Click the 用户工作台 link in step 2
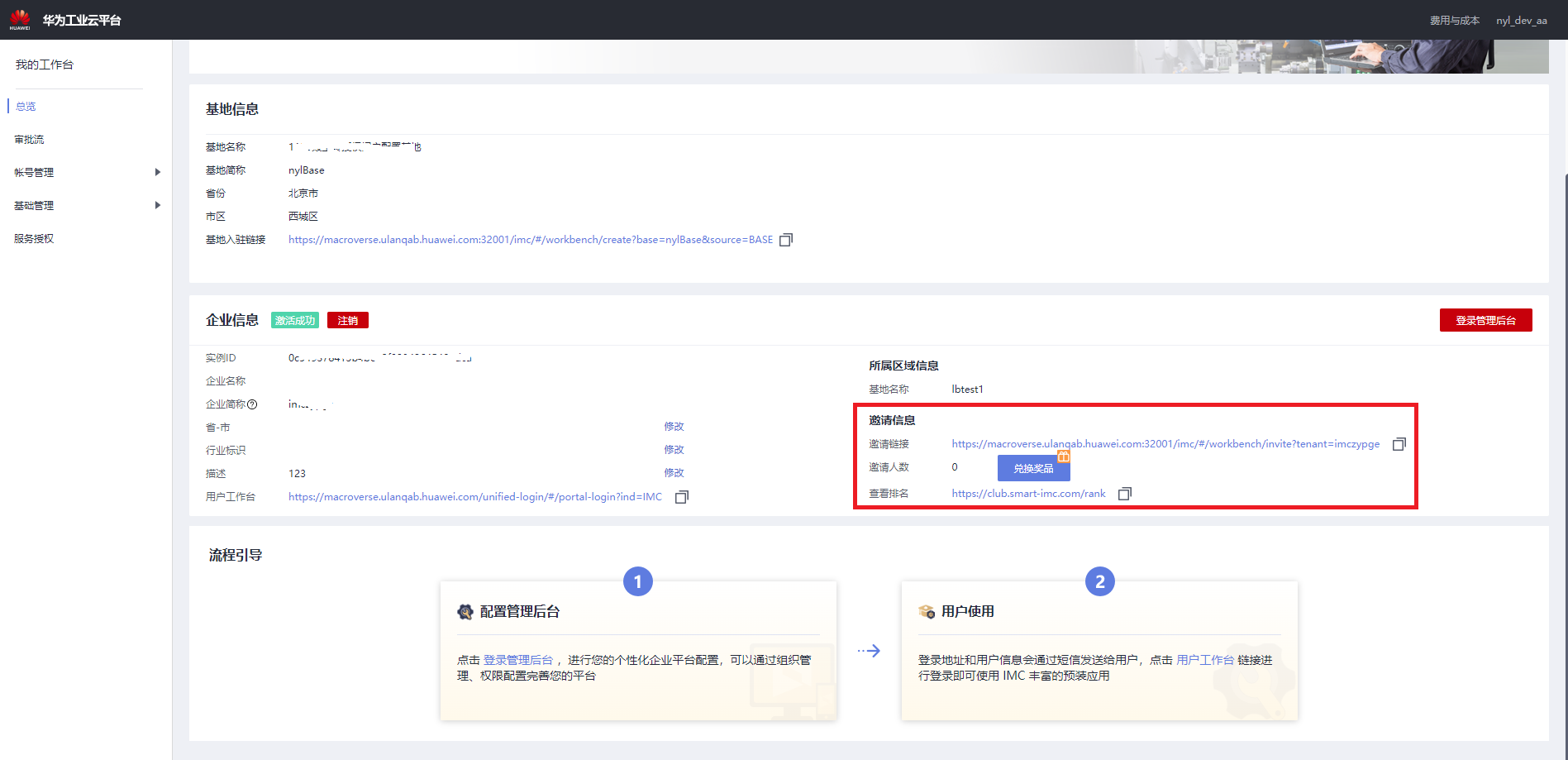This screenshot has height=760, width=1568. point(1205,660)
